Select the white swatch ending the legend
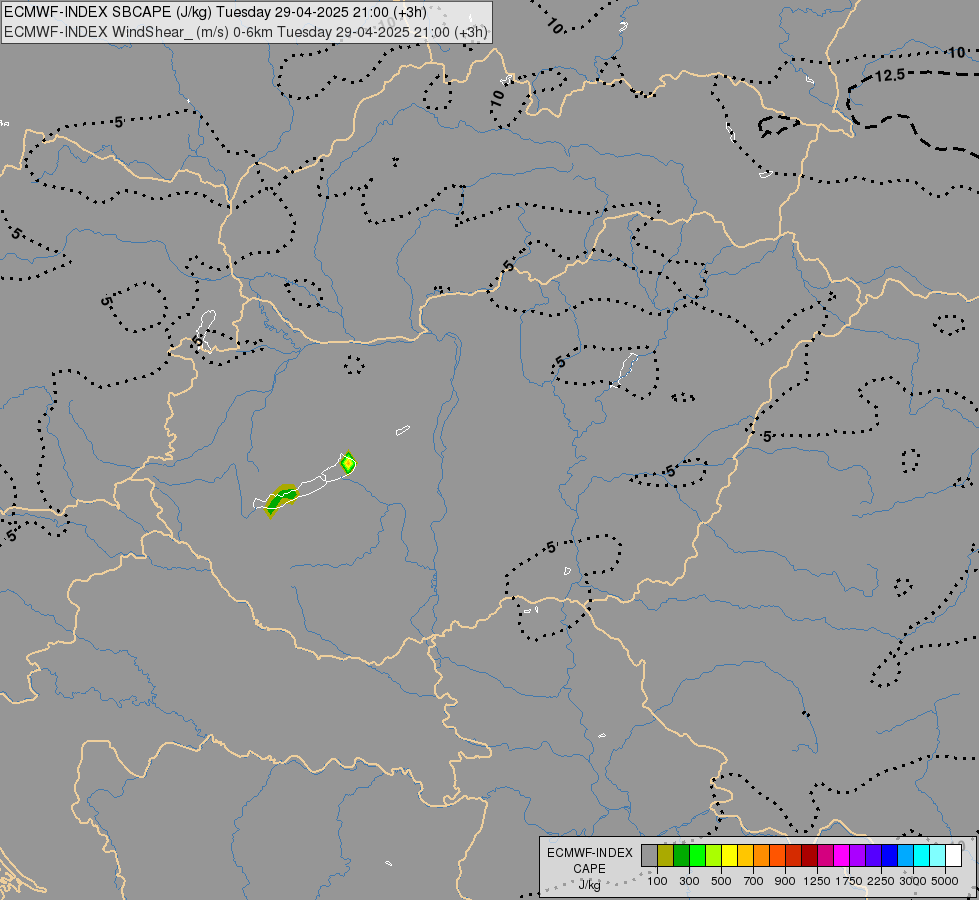Image resolution: width=979 pixels, height=900 pixels. click(x=953, y=856)
